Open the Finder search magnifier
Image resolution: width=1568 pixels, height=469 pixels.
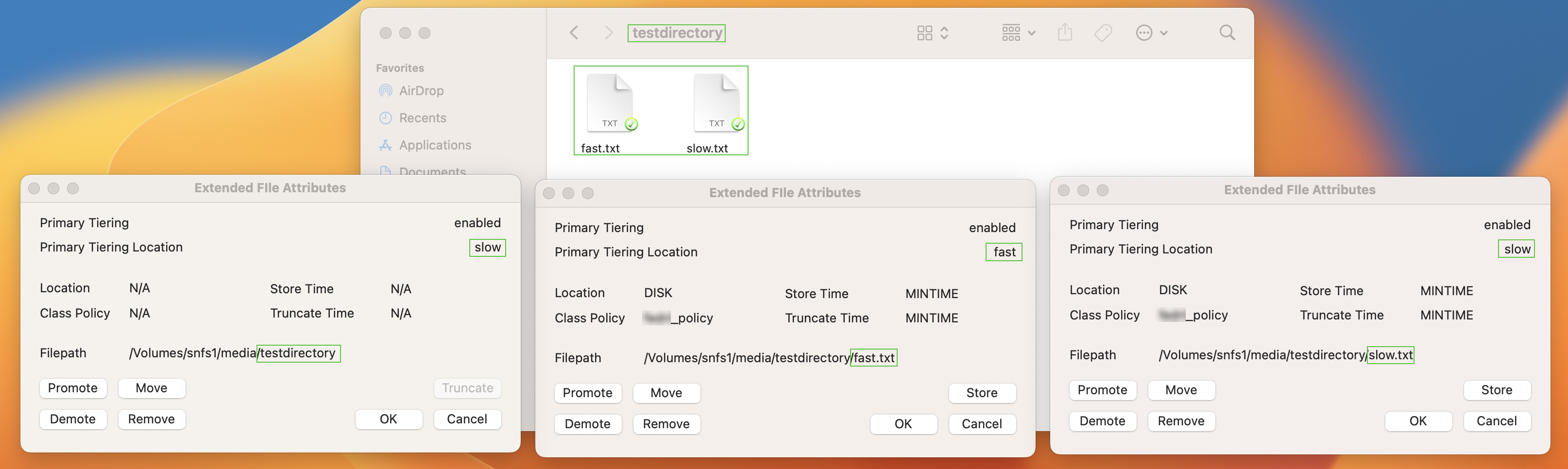click(1227, 33)
